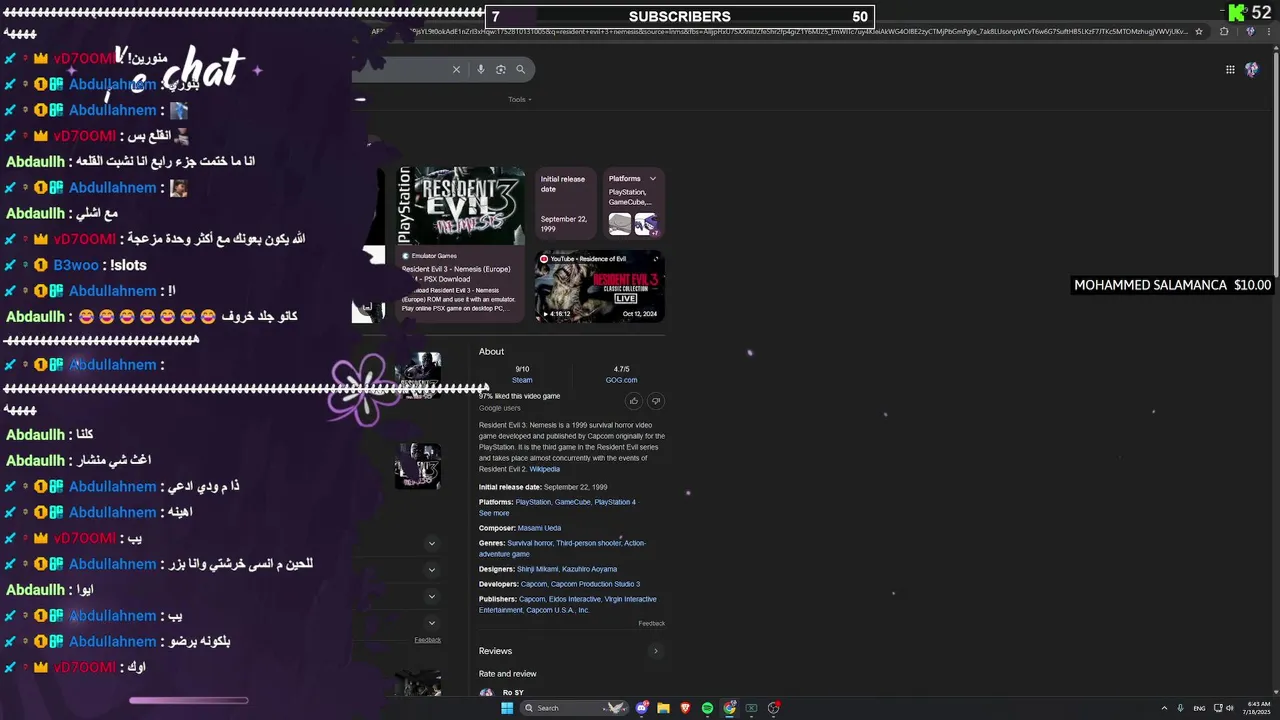Open Discord from the taskbar

pyautogui.click(x=642, y=708)
